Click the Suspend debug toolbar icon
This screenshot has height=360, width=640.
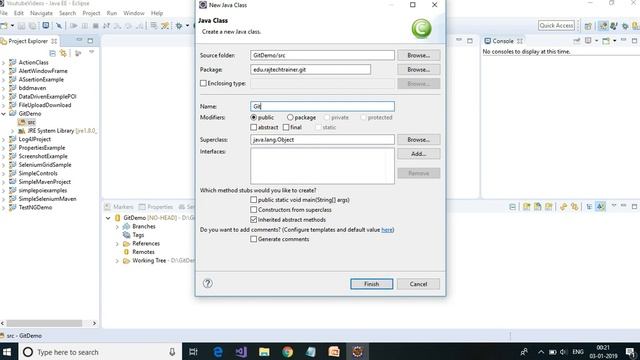click(x=84, y=26)
